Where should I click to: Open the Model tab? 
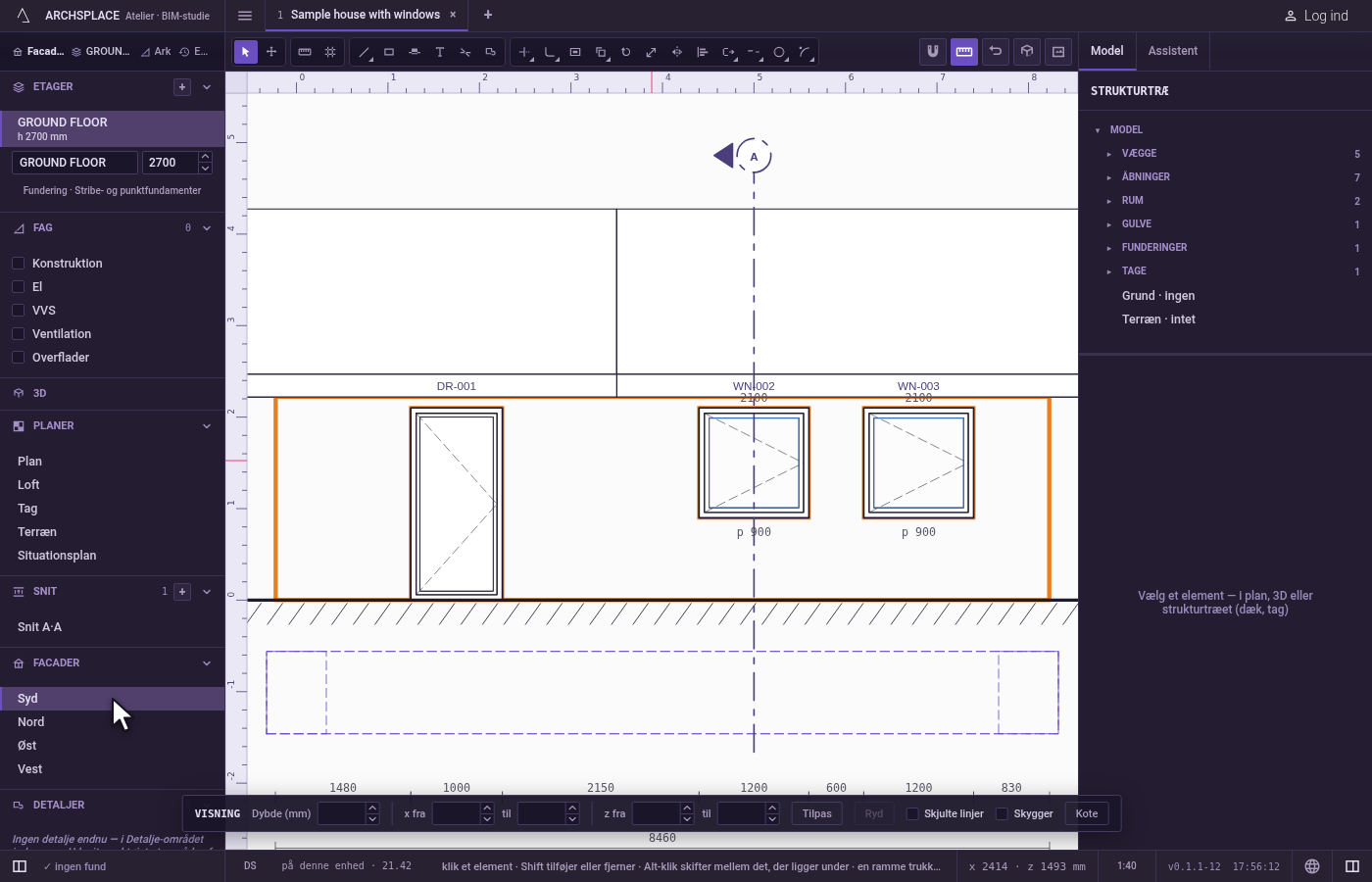click(x=1107, y=51)
